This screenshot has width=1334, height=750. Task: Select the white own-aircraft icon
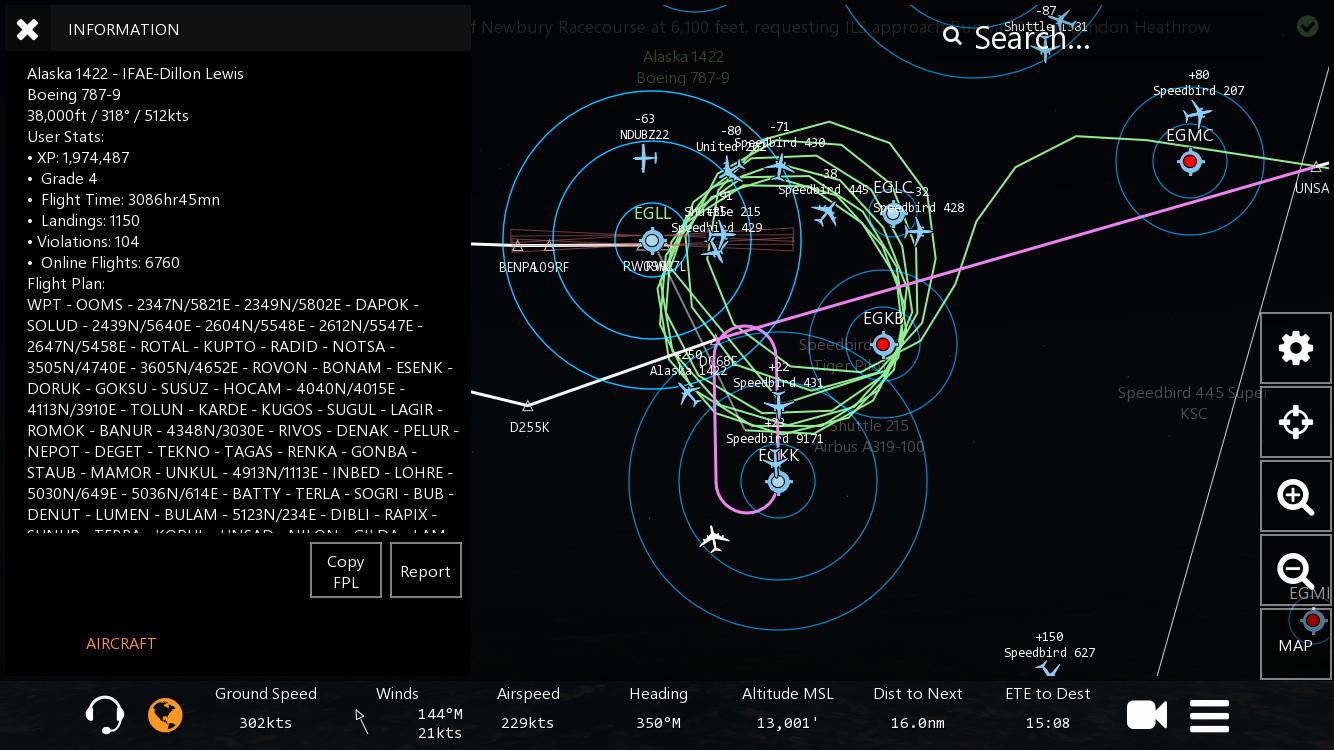(x=714, y=539)
